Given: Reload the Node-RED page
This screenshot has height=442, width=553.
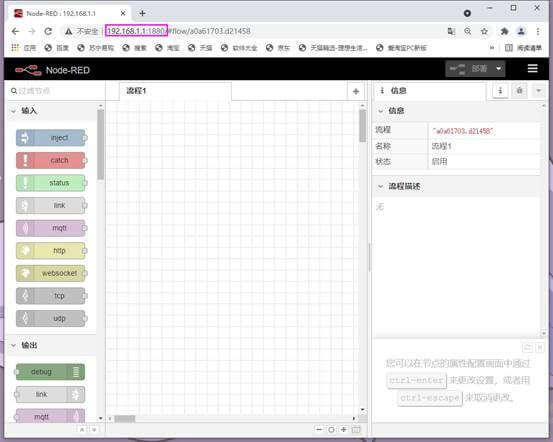Looking at the screenshot, I should click(x=48, y=31).
